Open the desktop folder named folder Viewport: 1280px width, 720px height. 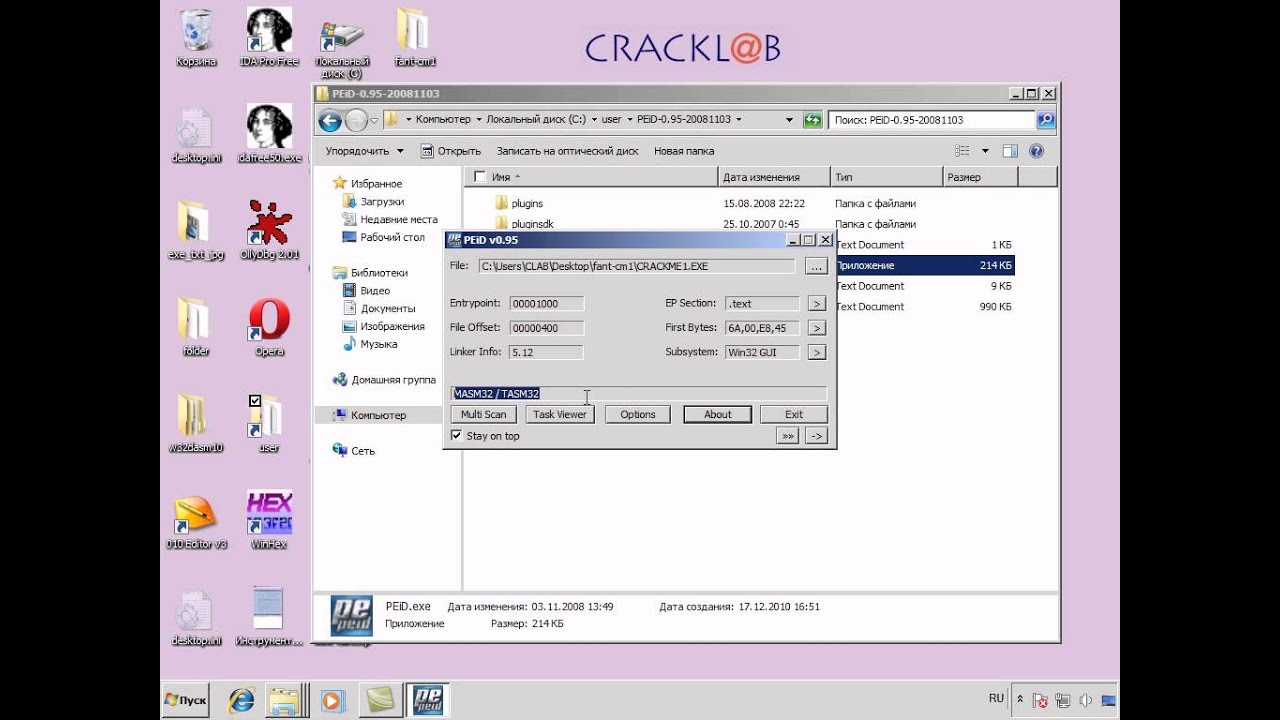[196, 327]
